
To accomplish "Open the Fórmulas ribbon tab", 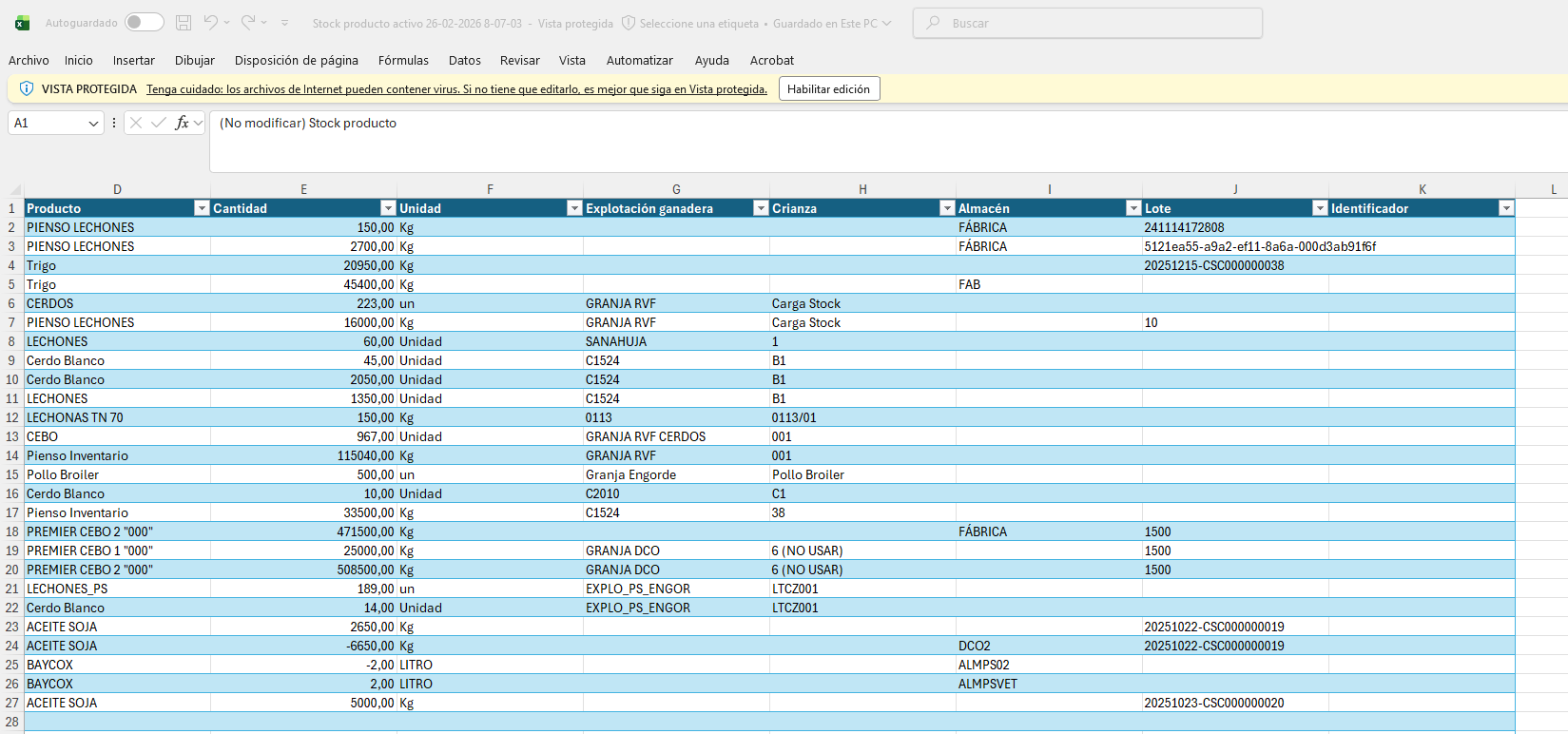I will point(403,60).
